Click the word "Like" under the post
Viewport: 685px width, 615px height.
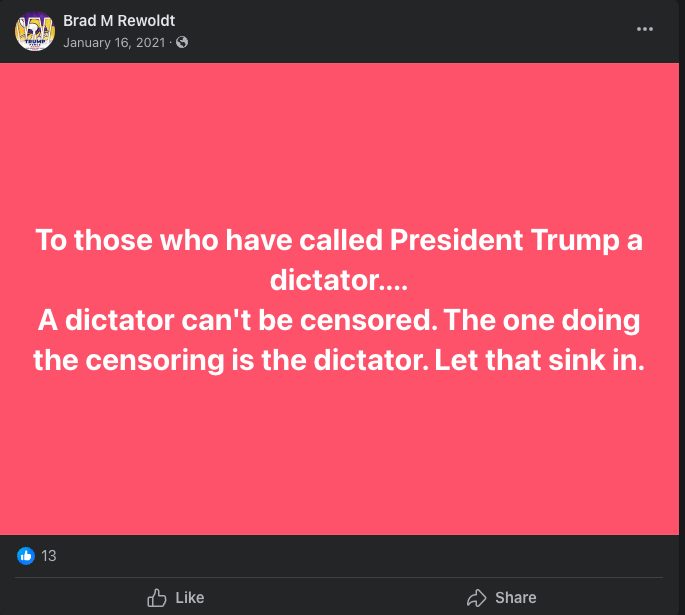tap(189, 598)
